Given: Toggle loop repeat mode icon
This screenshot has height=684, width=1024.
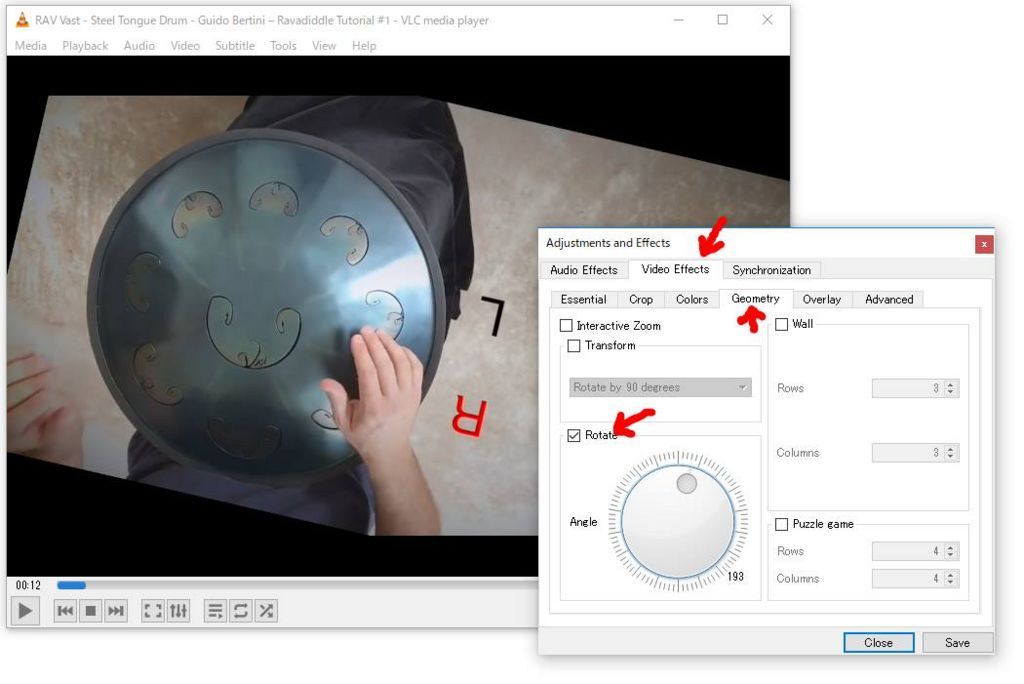Looking at the screenshot, I should (x=240, y=611).
